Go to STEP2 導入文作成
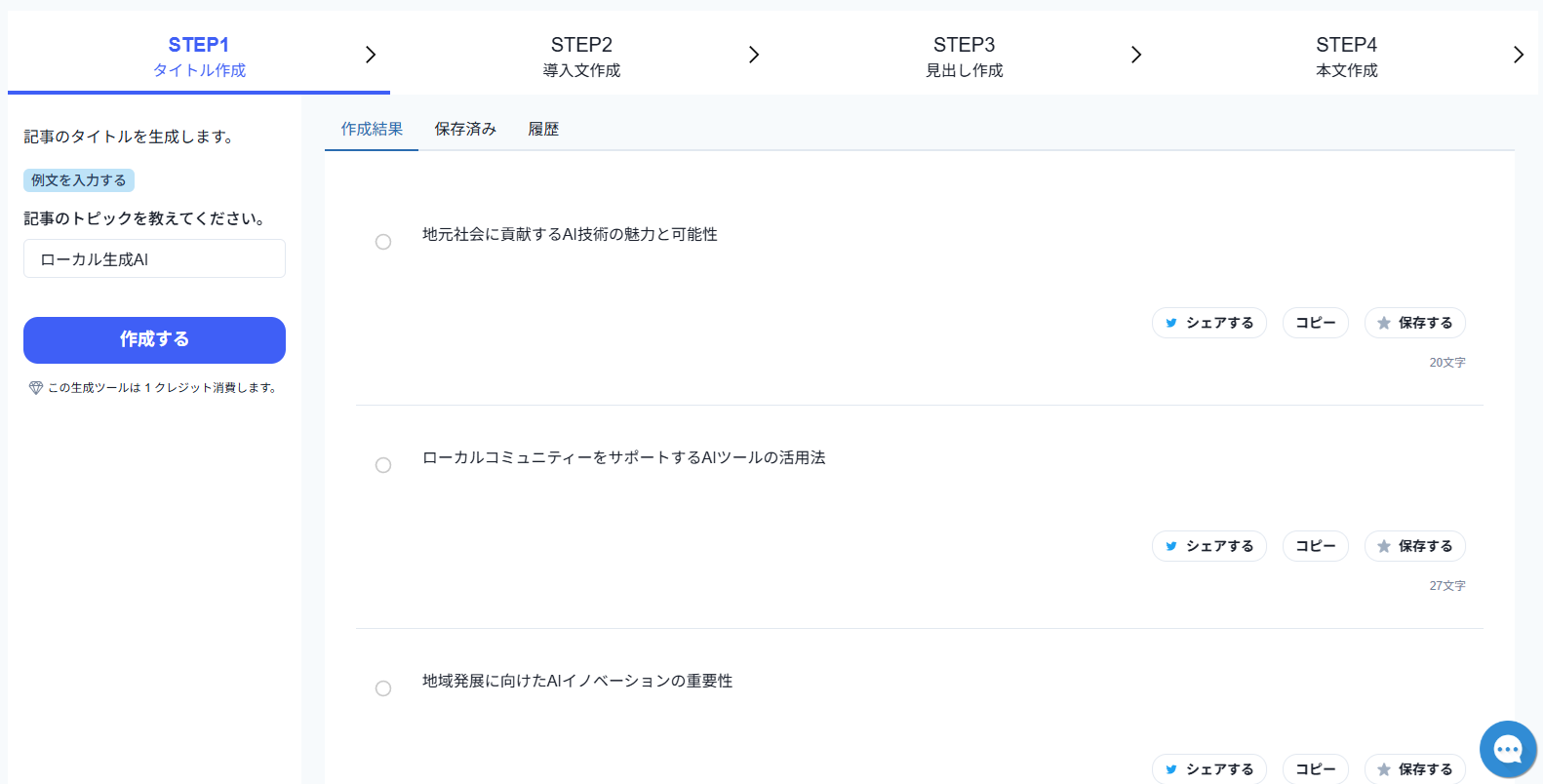Viewport: 1543px width, 784px height. click(581, 57)
